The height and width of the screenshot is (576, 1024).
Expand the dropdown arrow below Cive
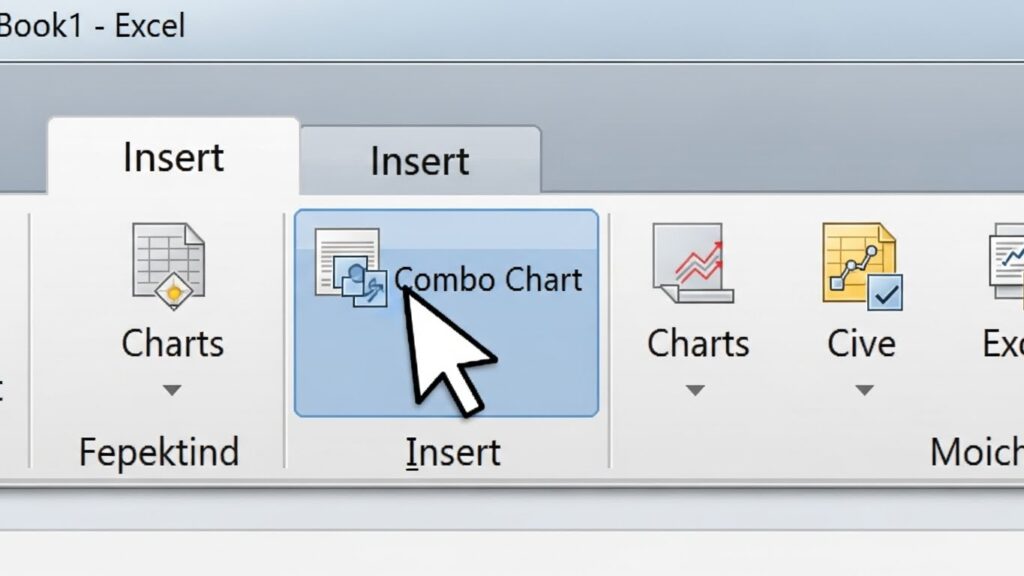pyautogui.click(x=864, y=390)
